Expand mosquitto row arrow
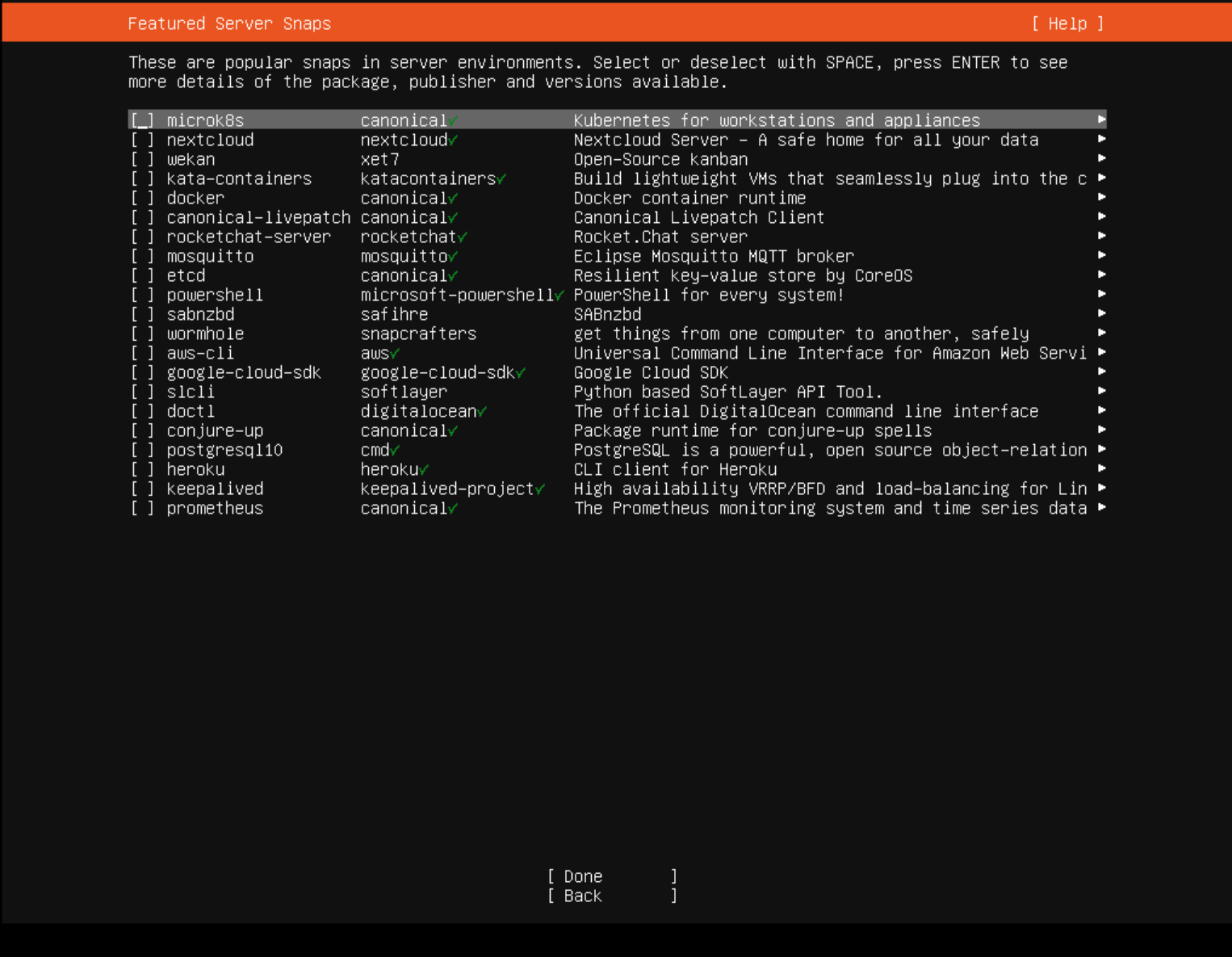 [x=1101, y=255]
